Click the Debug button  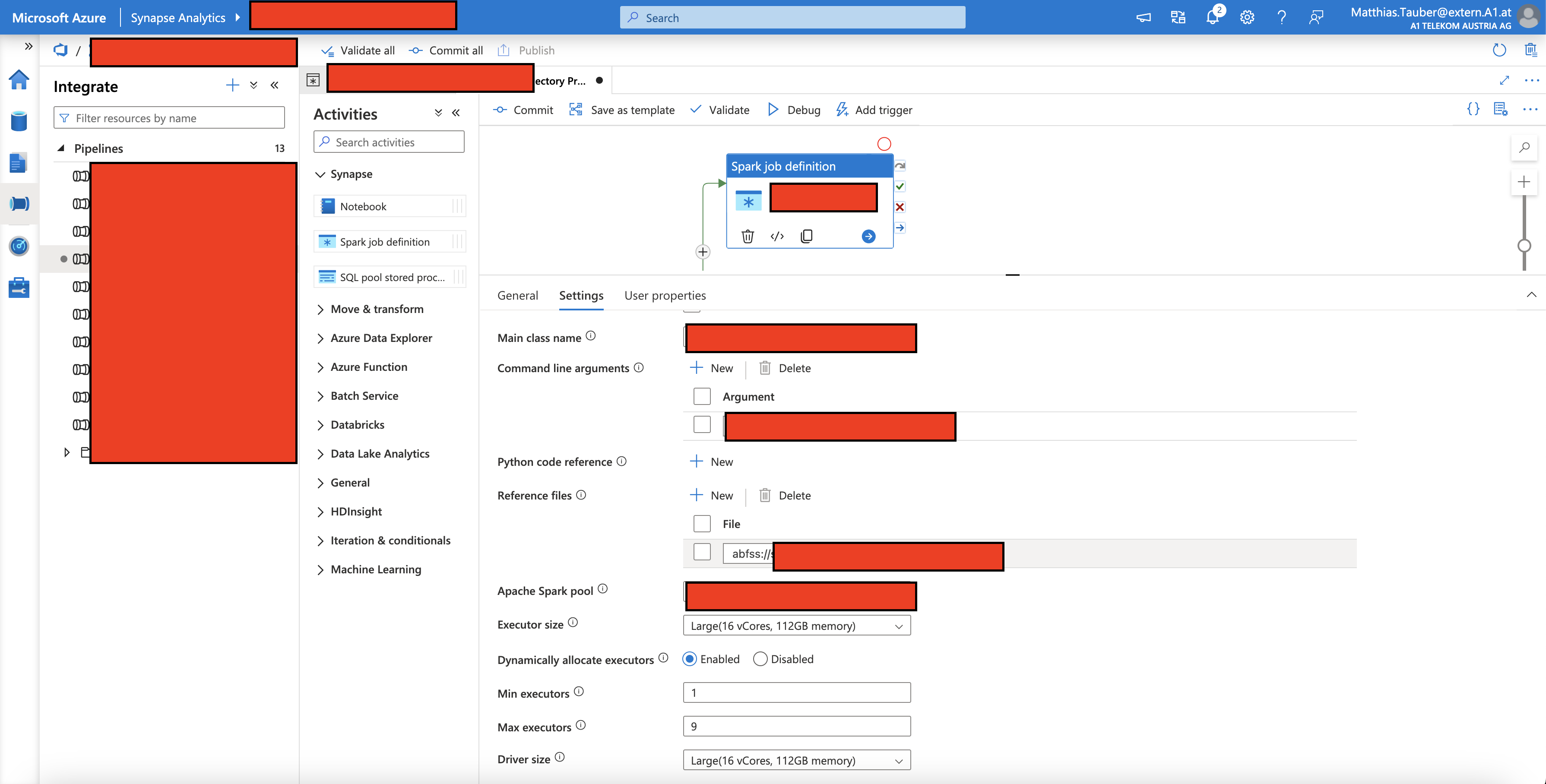tap(794, 110)
